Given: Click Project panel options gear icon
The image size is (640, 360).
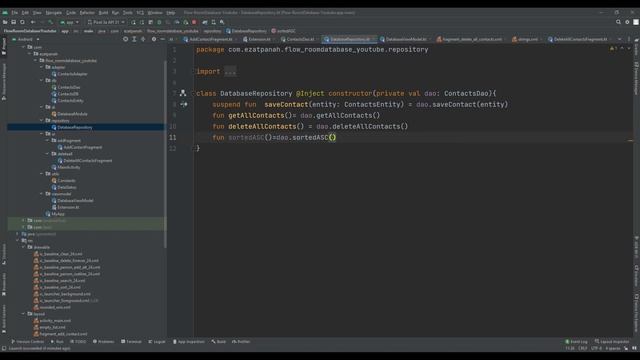Looking at the screenshot, I should [154, 39].
